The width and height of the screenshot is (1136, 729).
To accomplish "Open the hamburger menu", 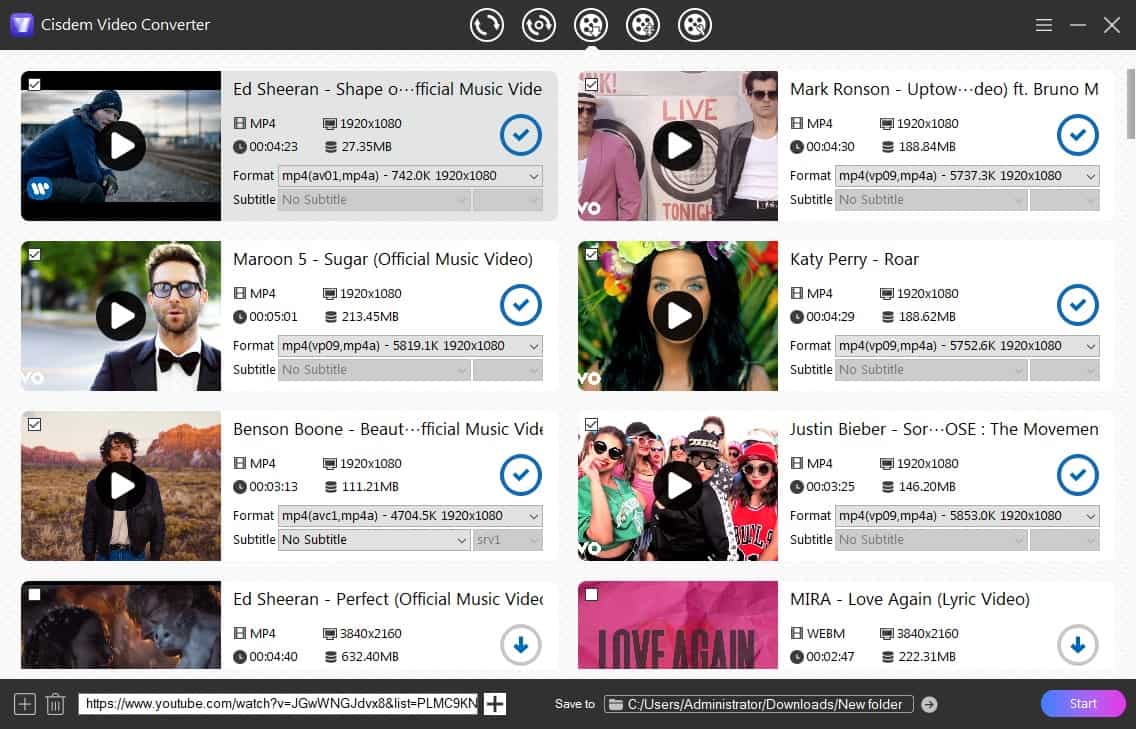I will [1043, 25].
